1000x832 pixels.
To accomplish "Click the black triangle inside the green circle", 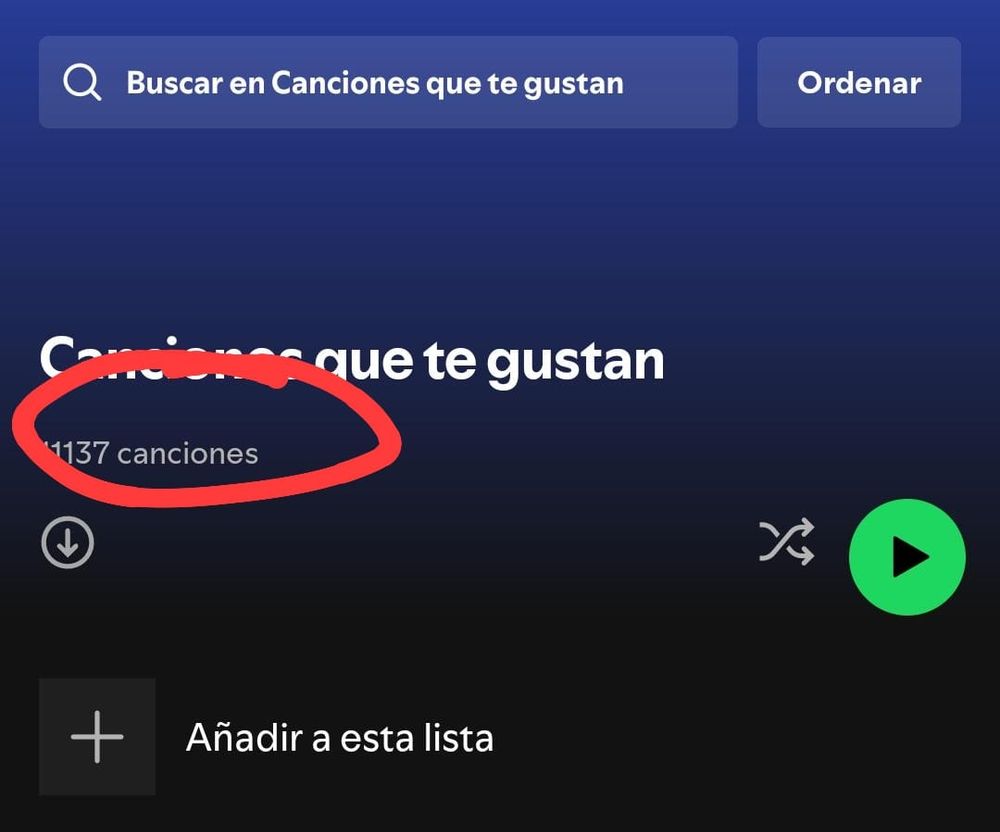I will coord(909,557).
